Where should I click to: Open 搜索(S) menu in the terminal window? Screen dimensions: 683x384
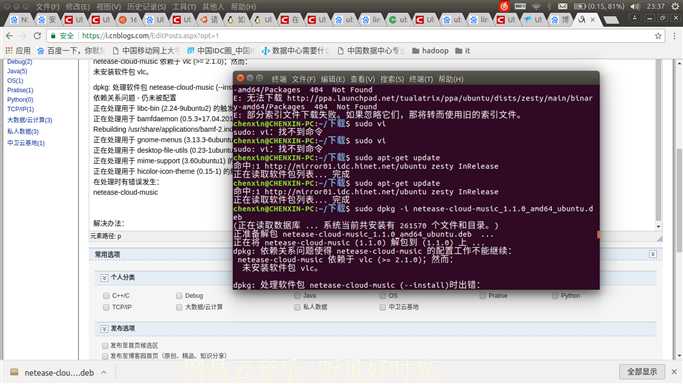pyautogui.click(x=392, y=79)
